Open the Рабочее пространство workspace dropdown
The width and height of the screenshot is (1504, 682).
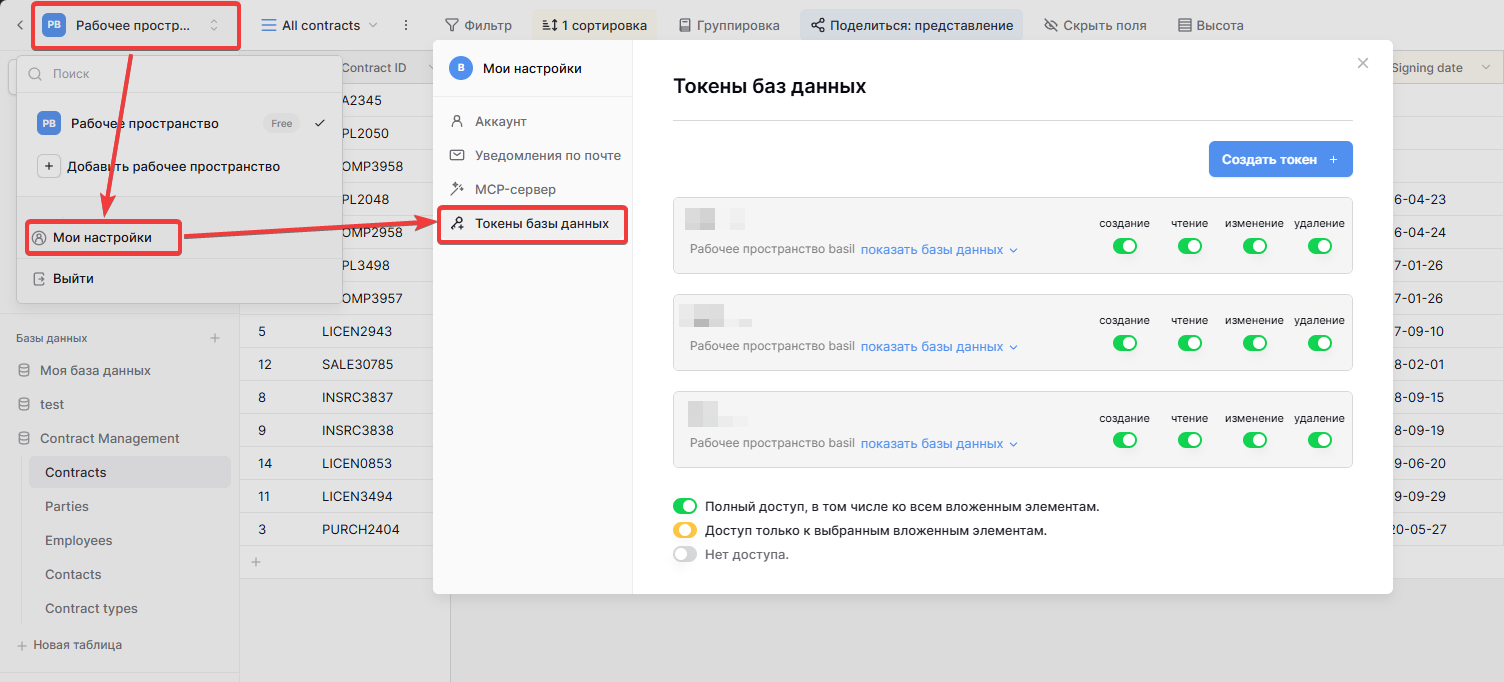click(136, 25)
